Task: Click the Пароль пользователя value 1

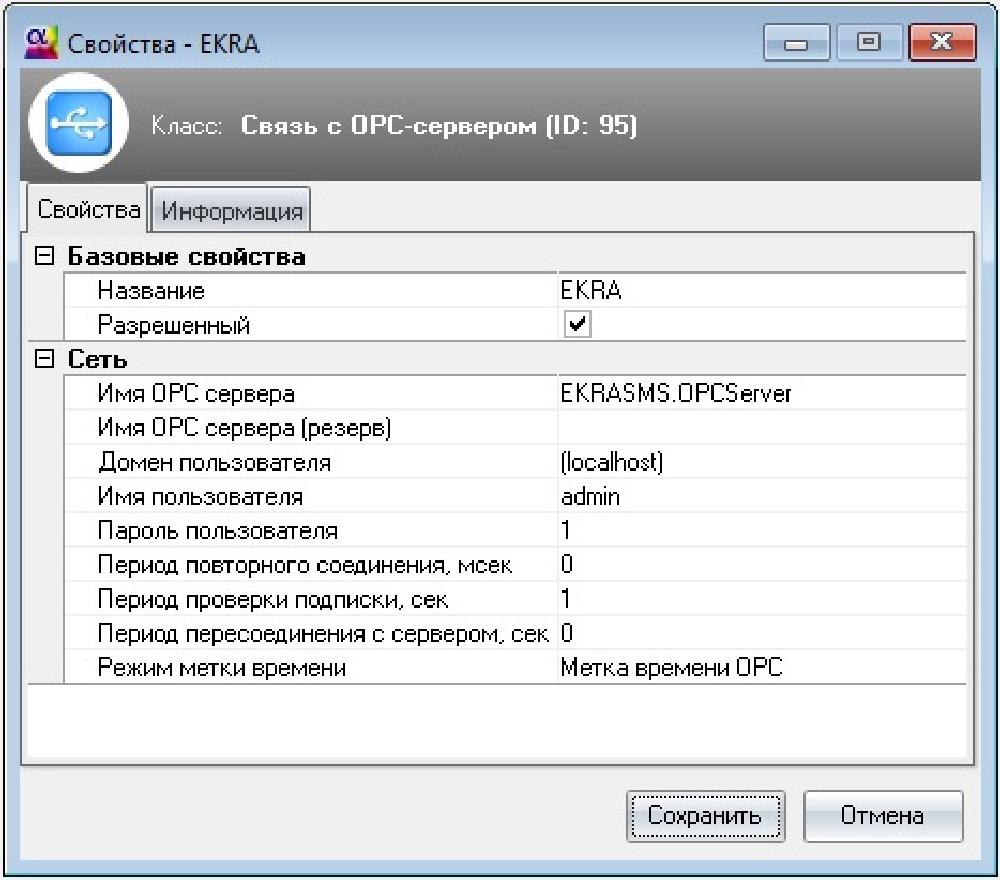Action: [762, 531]
